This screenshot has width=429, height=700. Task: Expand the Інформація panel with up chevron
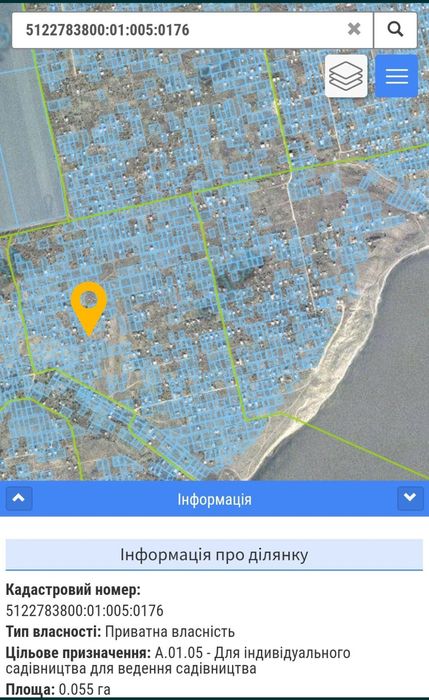[x=19, y=498]
